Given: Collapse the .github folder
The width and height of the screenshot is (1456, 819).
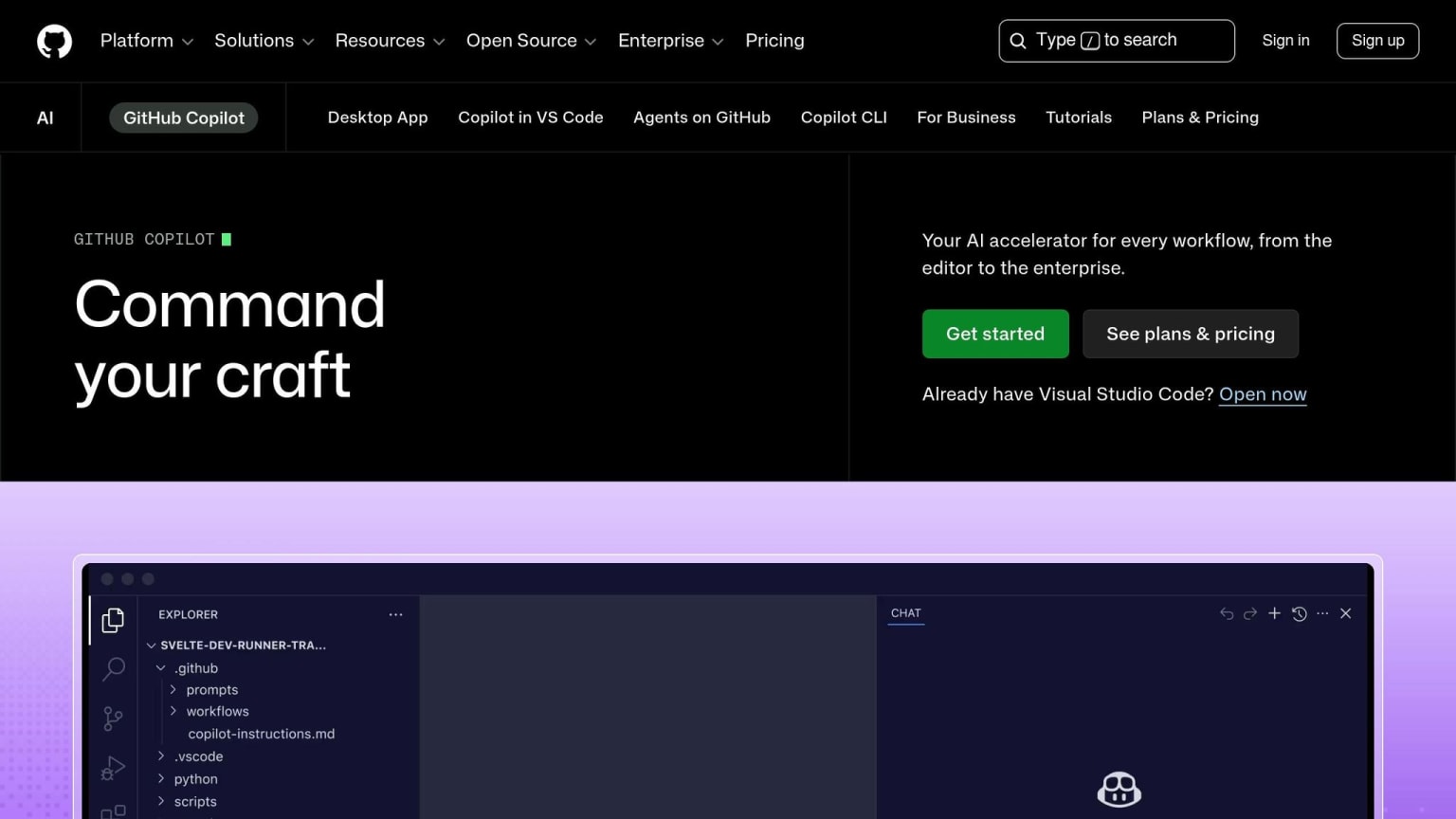Looking at the screenshot, I should [x=188, y=668].
